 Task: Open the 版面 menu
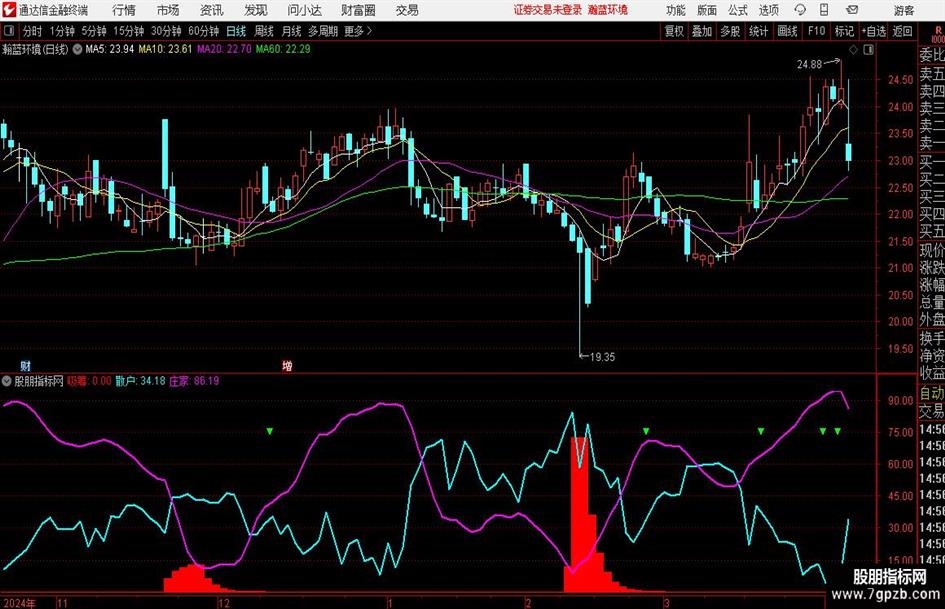pos(706,10)
